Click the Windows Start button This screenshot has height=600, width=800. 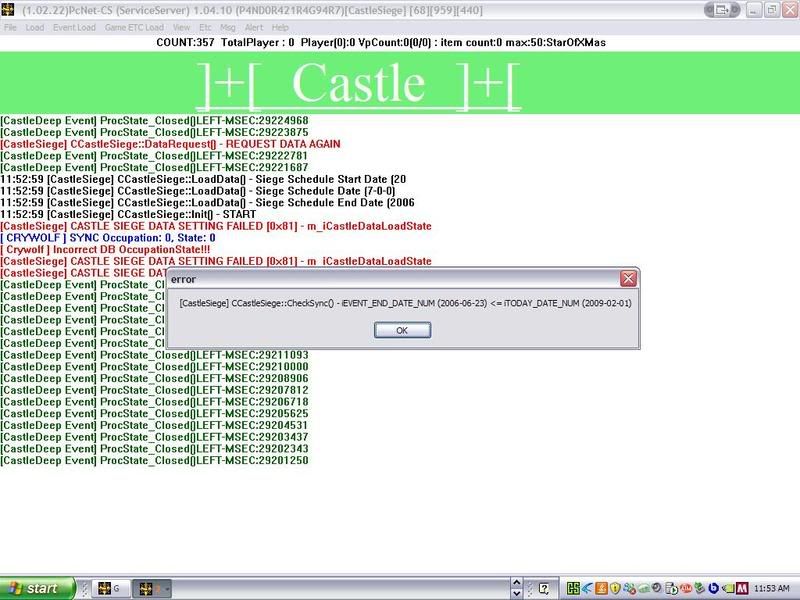(x=37, y=589)
